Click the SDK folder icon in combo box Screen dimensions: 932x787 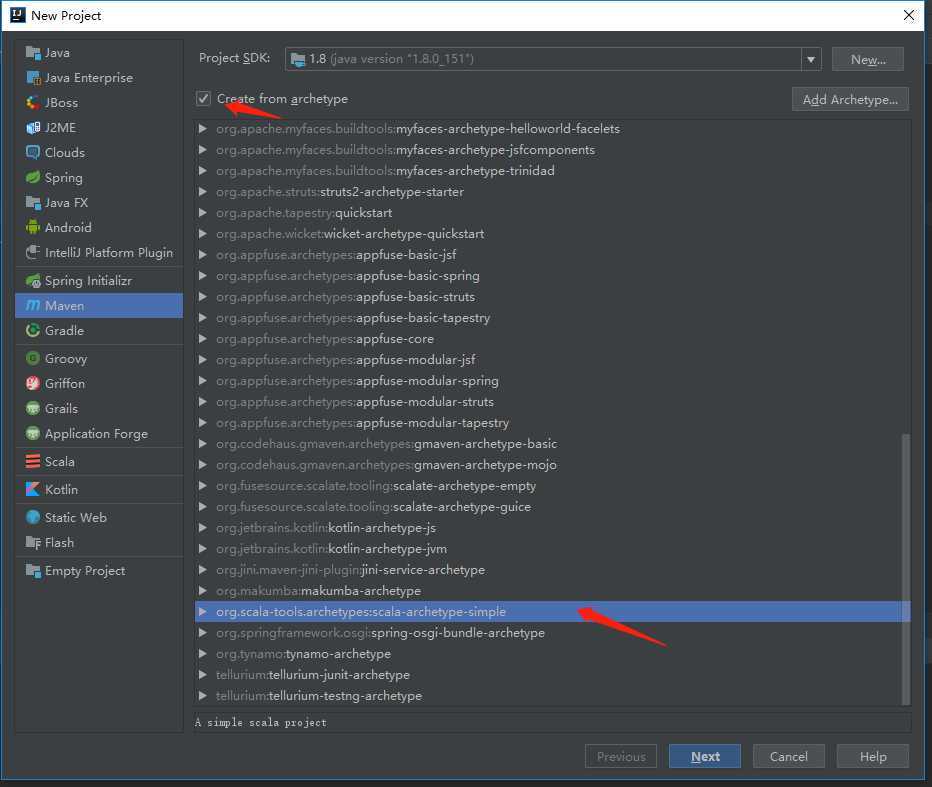pyautogui.click(x=297, y=58)
